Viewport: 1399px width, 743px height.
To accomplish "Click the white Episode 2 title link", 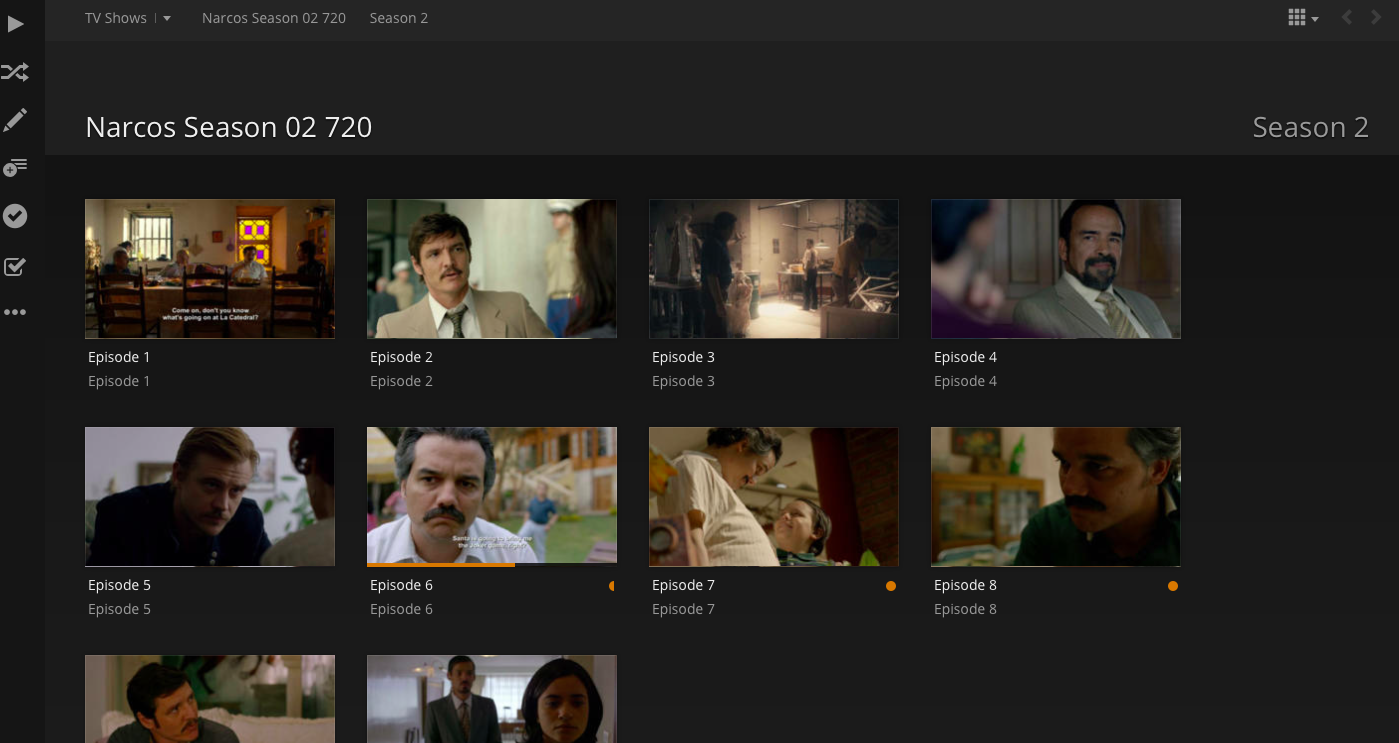I will click(401, 357).
